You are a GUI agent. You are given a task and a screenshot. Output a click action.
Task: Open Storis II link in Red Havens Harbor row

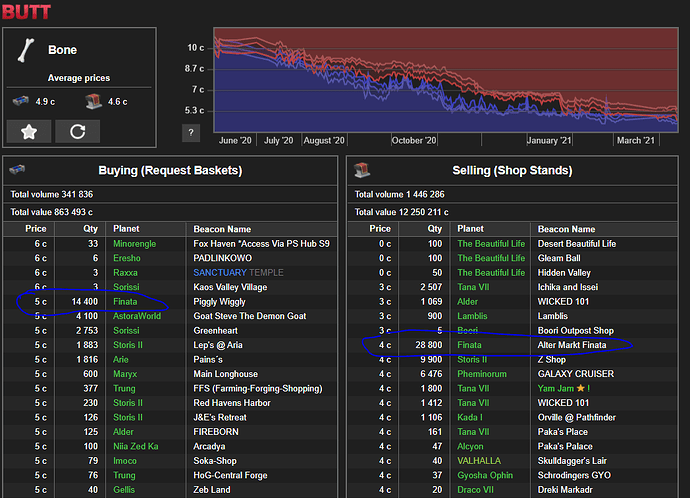(x=128, y=403)
